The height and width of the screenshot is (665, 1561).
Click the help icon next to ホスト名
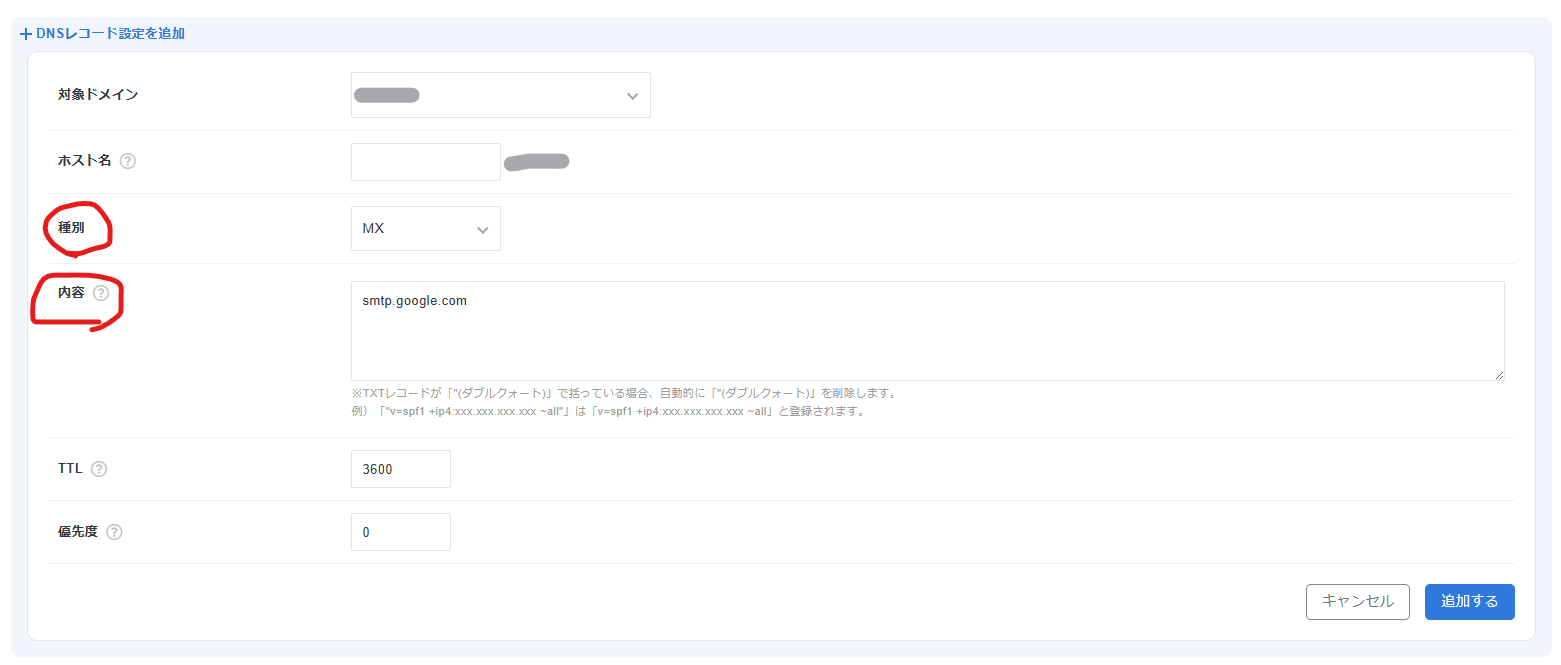click(127, 161)
